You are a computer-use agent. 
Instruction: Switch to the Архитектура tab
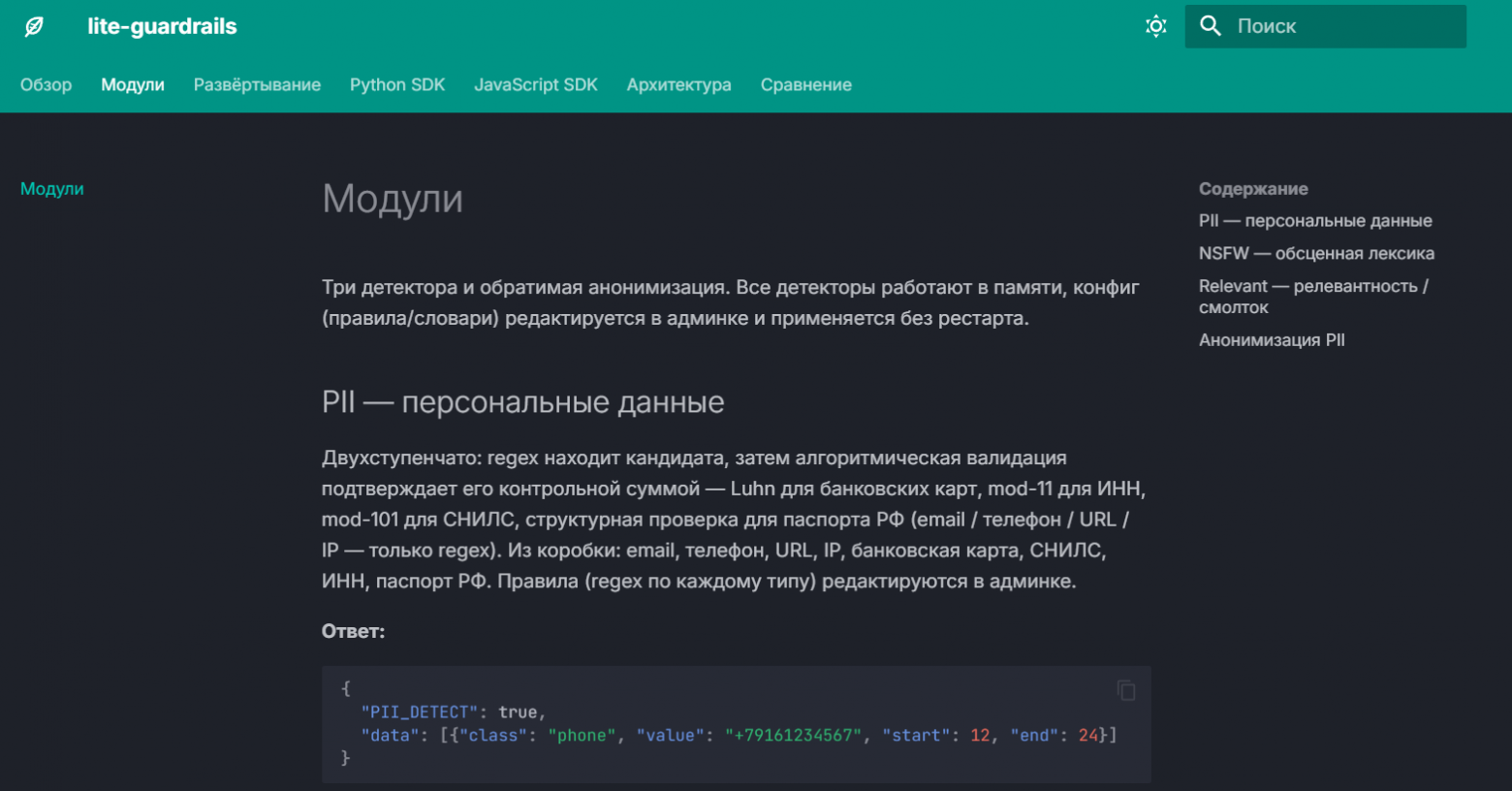pos(678,84)
